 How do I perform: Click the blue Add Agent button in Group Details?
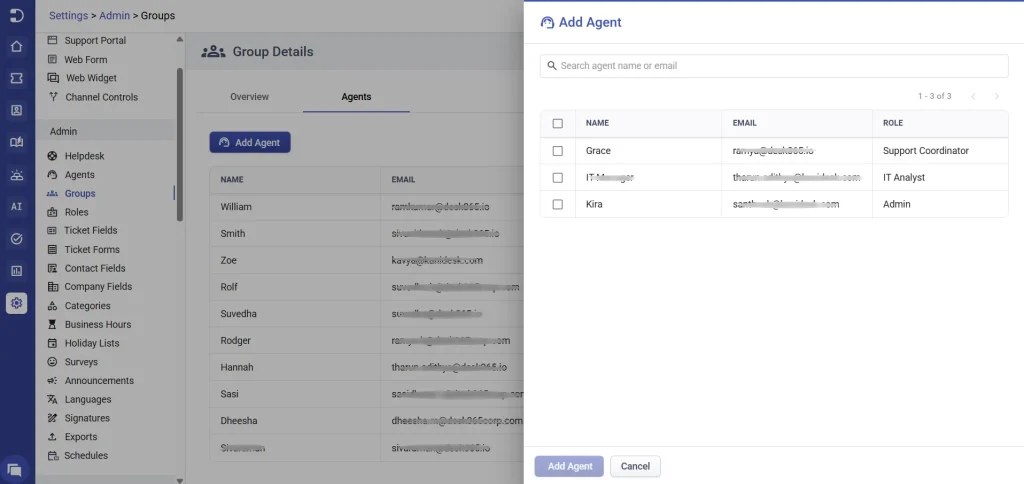250,142
